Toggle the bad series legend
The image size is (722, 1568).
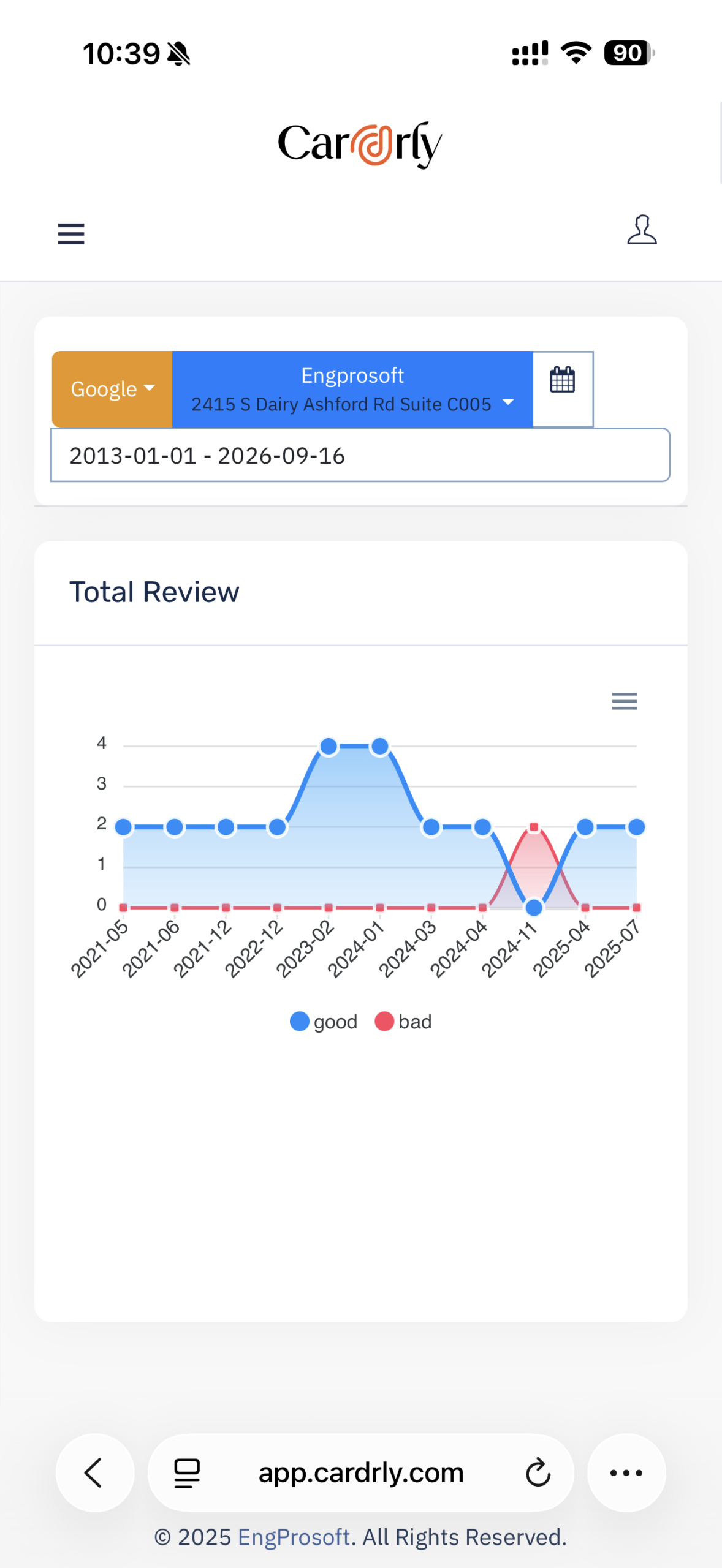coord(403,1022)
